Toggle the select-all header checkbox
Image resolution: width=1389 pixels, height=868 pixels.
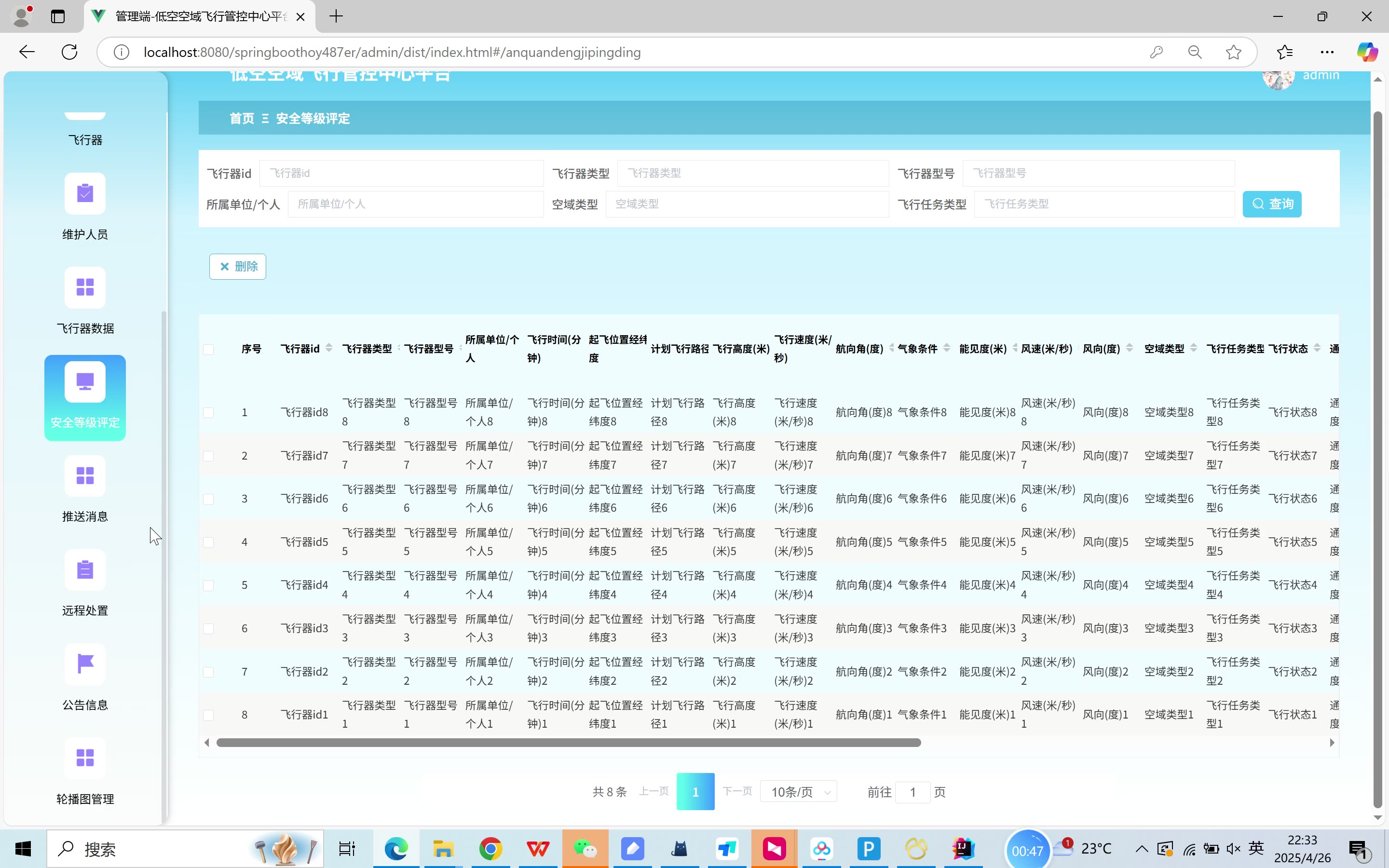(x=208, y=349)
